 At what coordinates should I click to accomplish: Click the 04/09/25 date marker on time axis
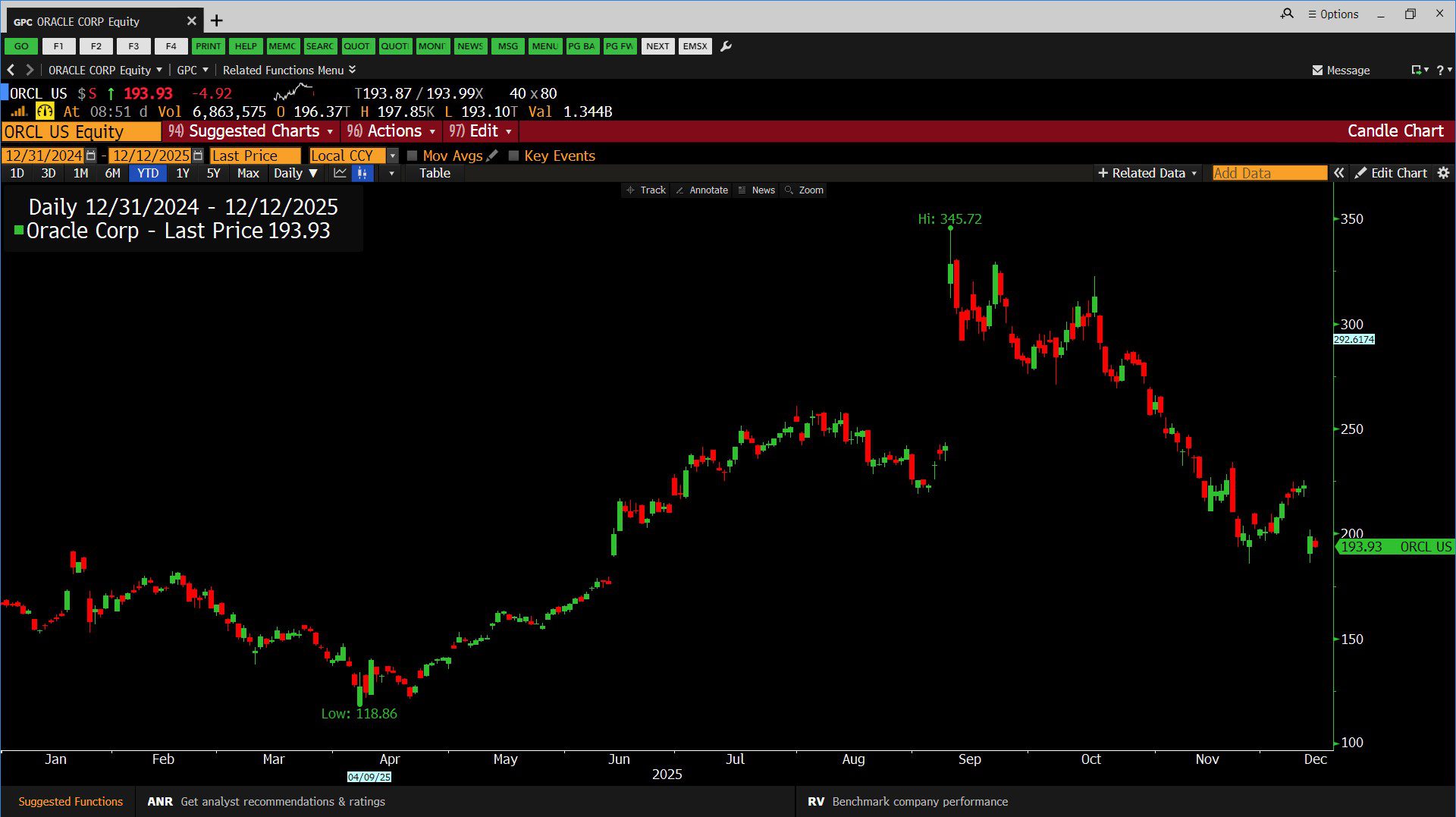click(369, 777)
